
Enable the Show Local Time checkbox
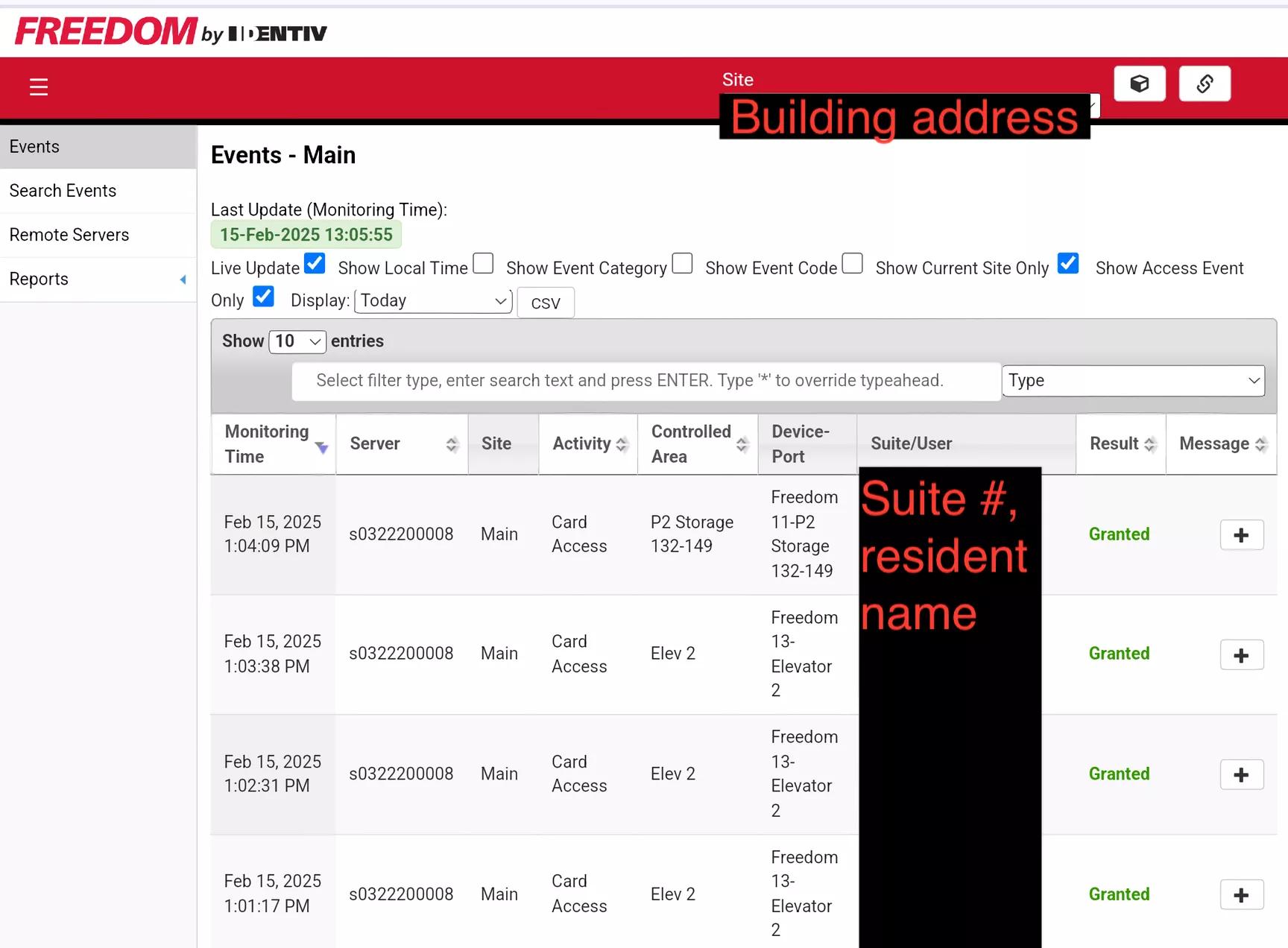[483, 264]
